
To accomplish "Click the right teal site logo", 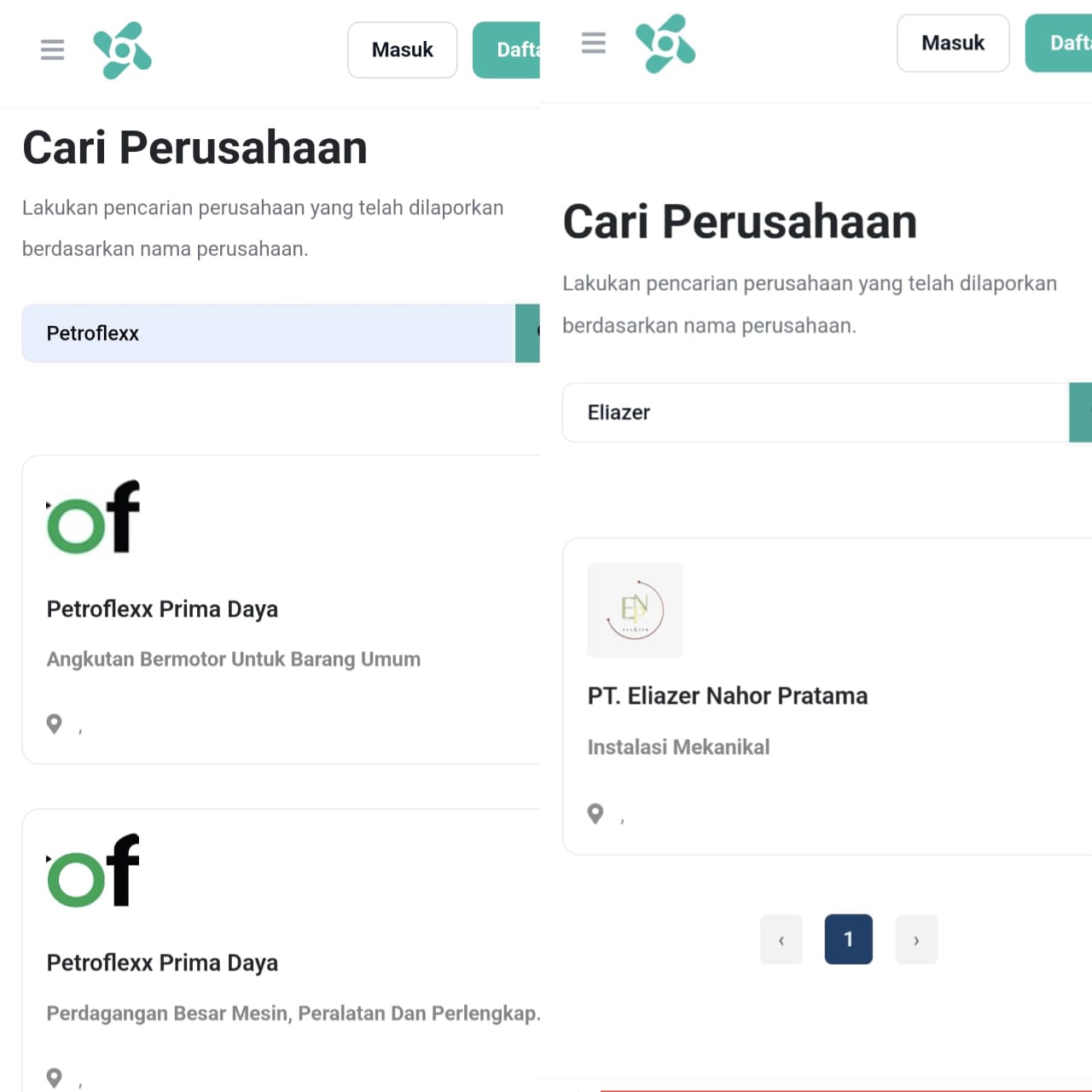I will pos(665,44).
